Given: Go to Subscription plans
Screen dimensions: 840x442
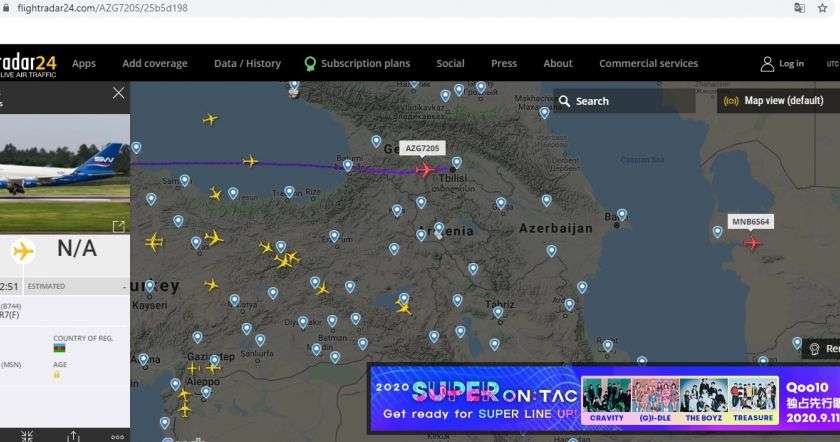Looking at the screenshot, I should click(x=357, y=64).
